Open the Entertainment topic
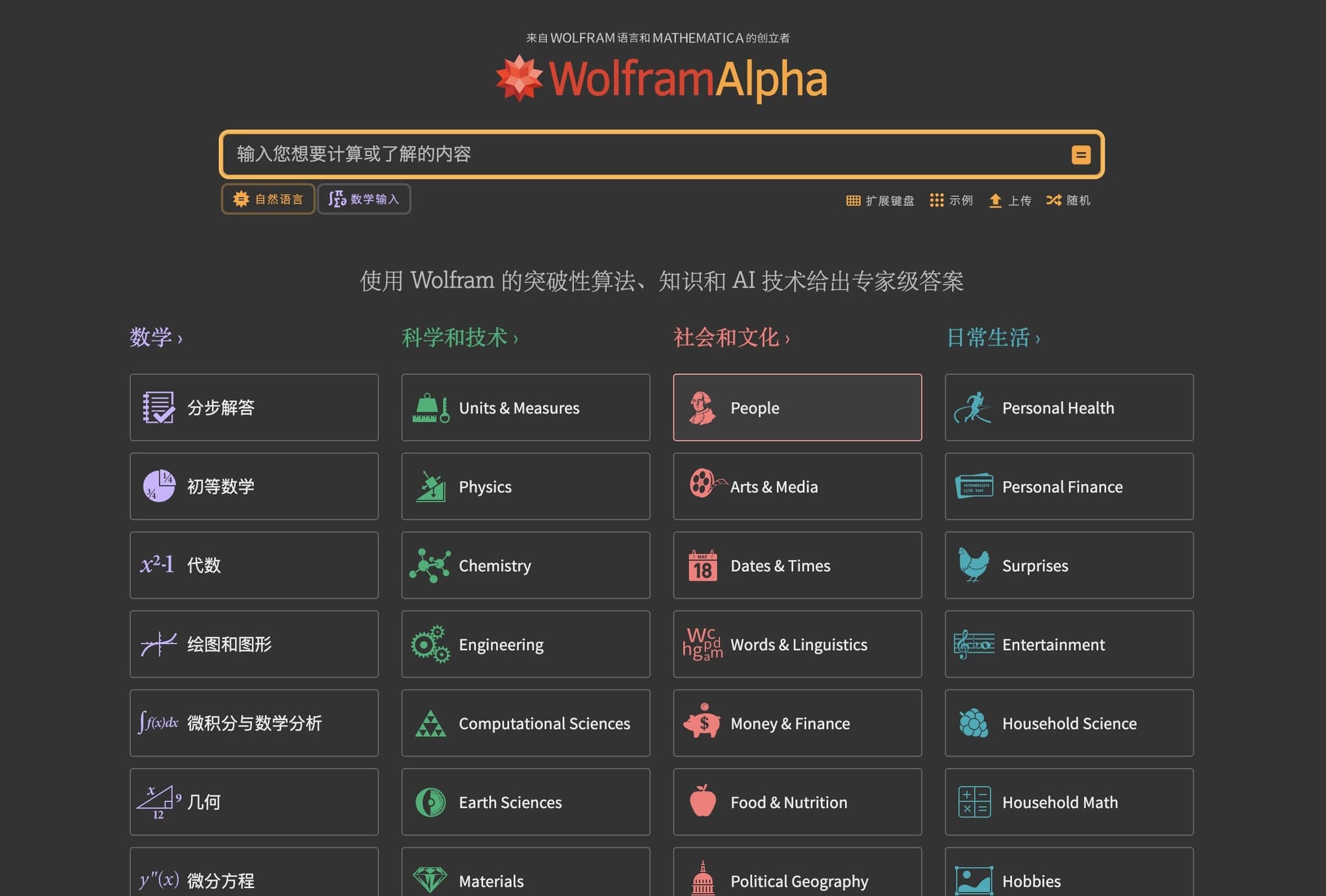This screenshot has width=1326, height=896. [x=1069, y=644]
